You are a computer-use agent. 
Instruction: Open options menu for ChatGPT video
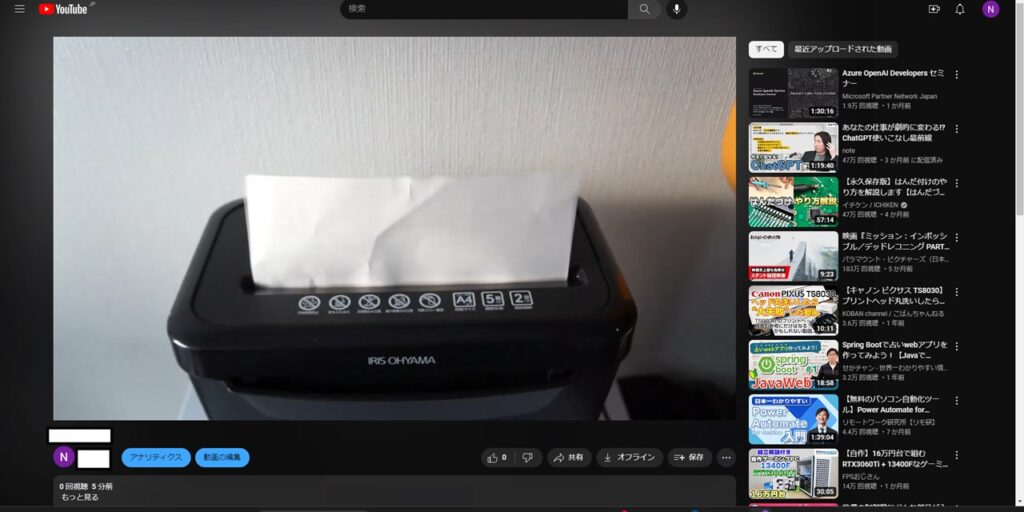click(x=957, y=129)
